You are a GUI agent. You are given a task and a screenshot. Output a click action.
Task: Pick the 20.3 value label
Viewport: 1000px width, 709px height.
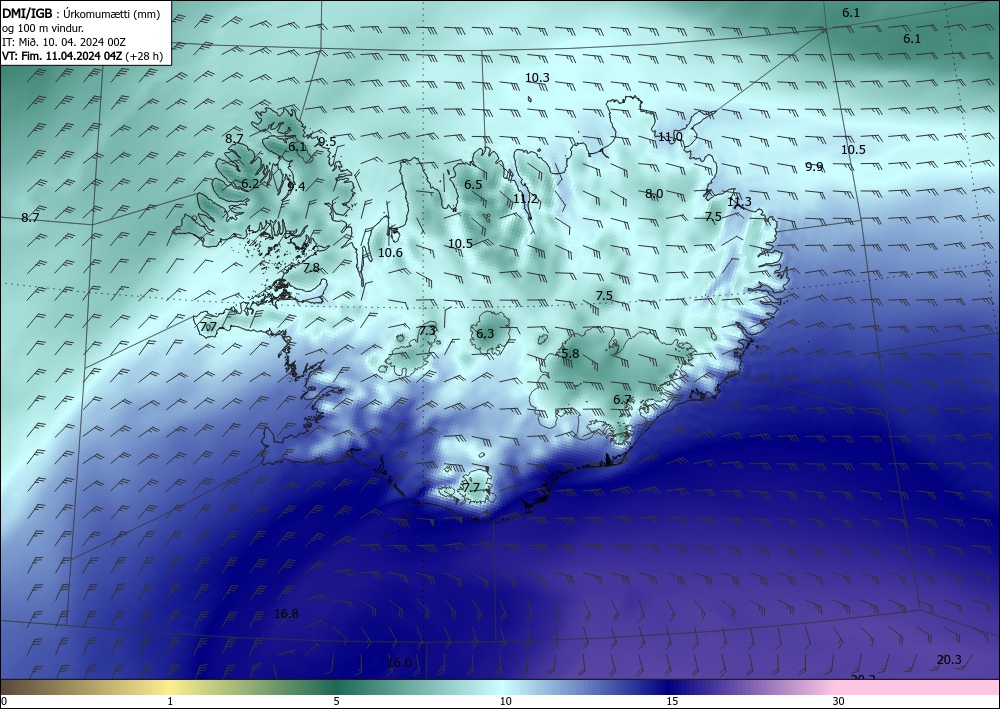[949, 659]
